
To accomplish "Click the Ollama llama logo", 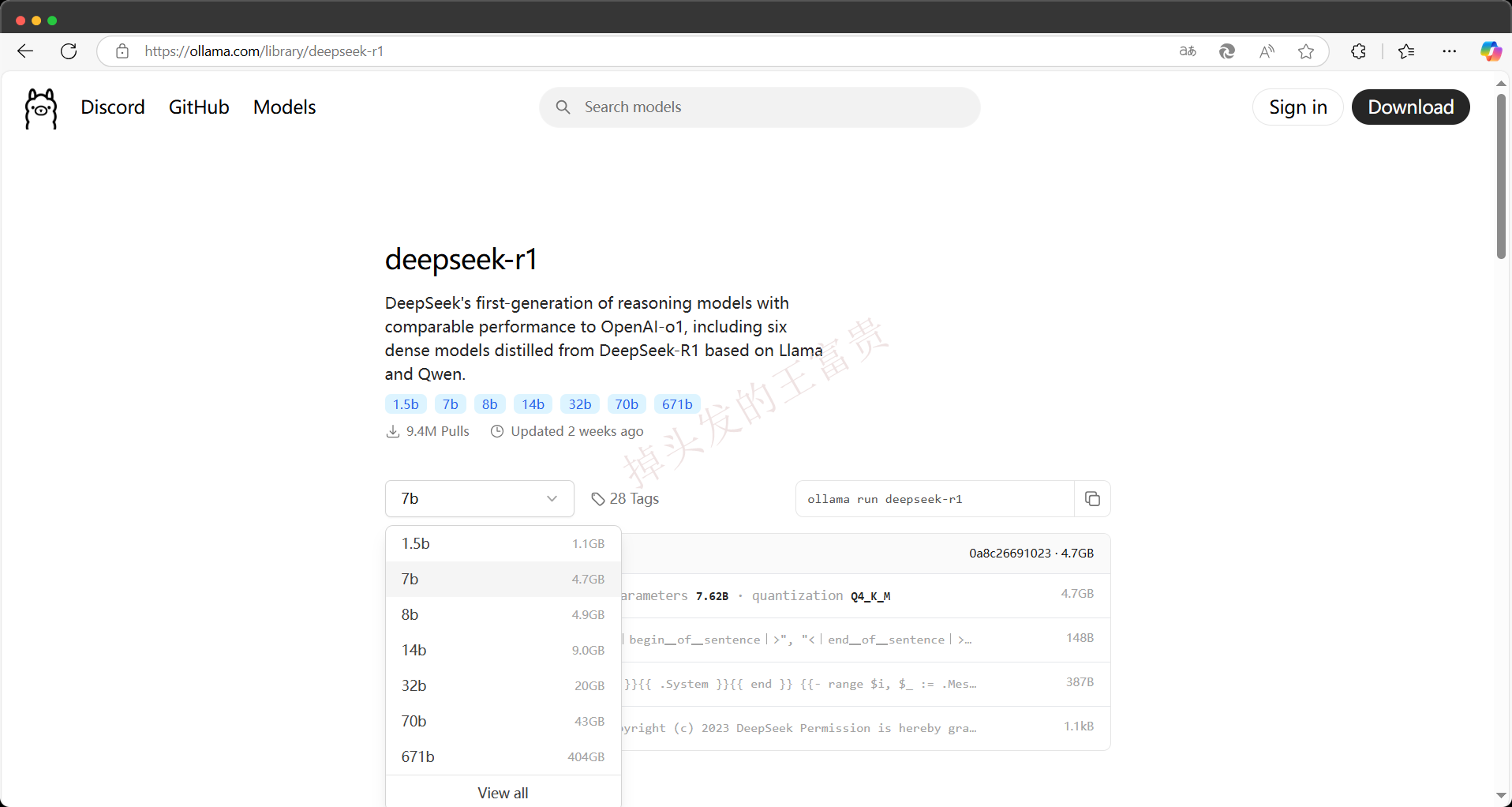I will point(41,108).
